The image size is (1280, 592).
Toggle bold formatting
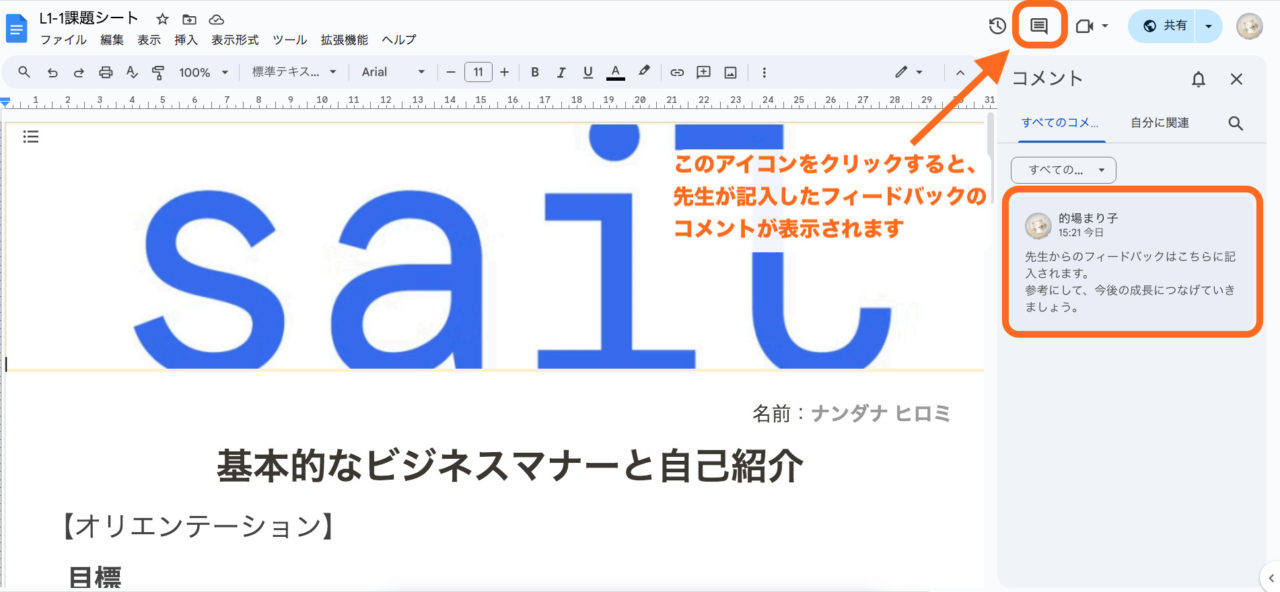535,72
